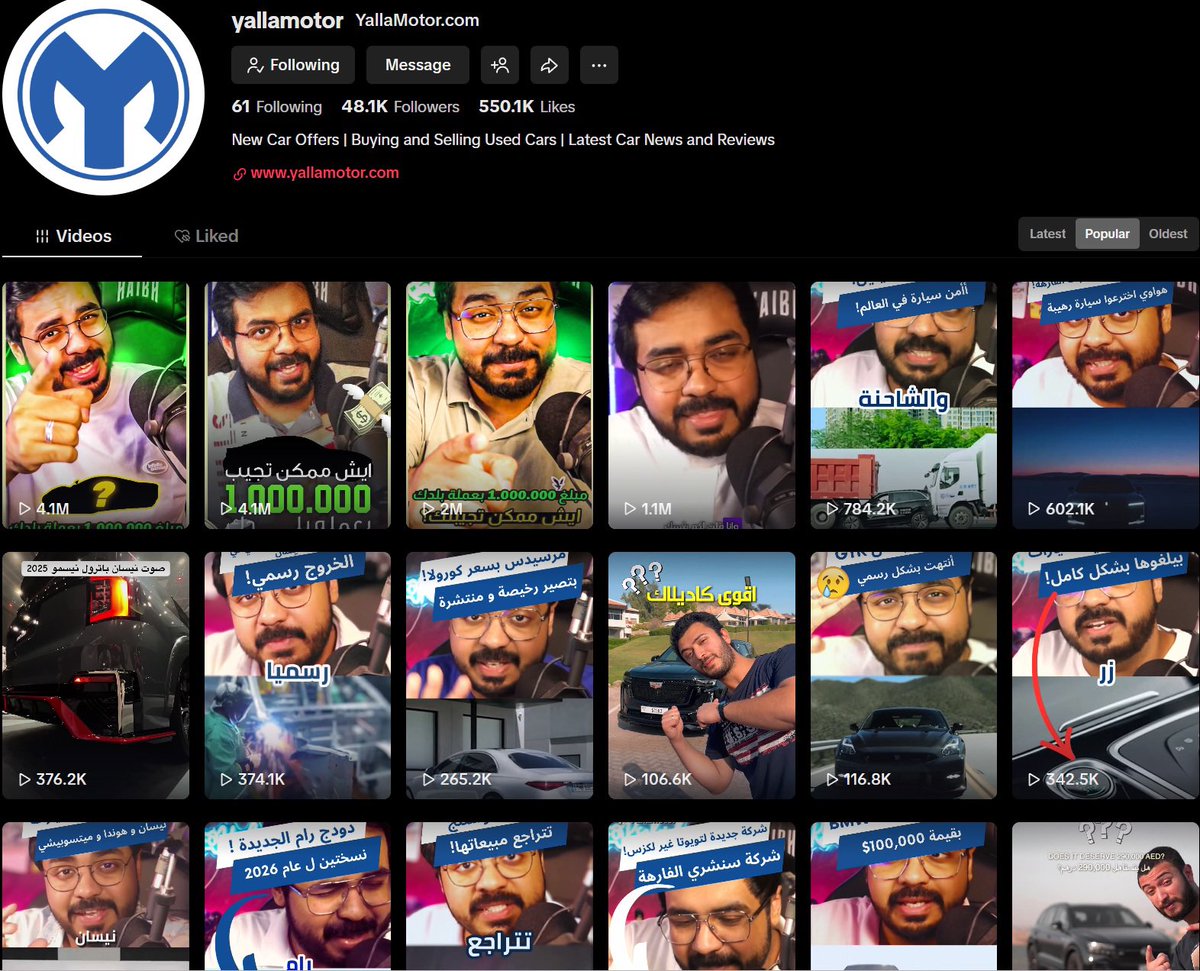The image size is (1200, 971).
Task: View the 48.1K Followers list
Action: 400,107
